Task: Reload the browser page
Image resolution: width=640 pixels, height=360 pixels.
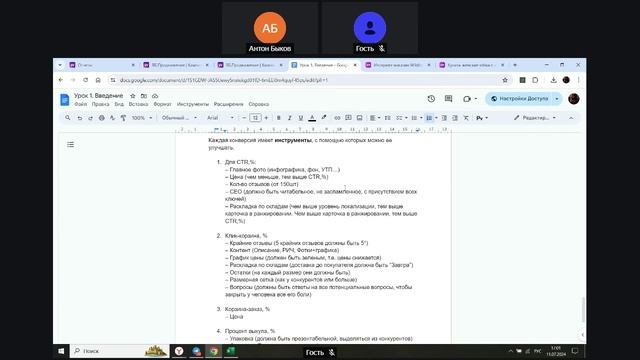Action: (x=85, y=80)
